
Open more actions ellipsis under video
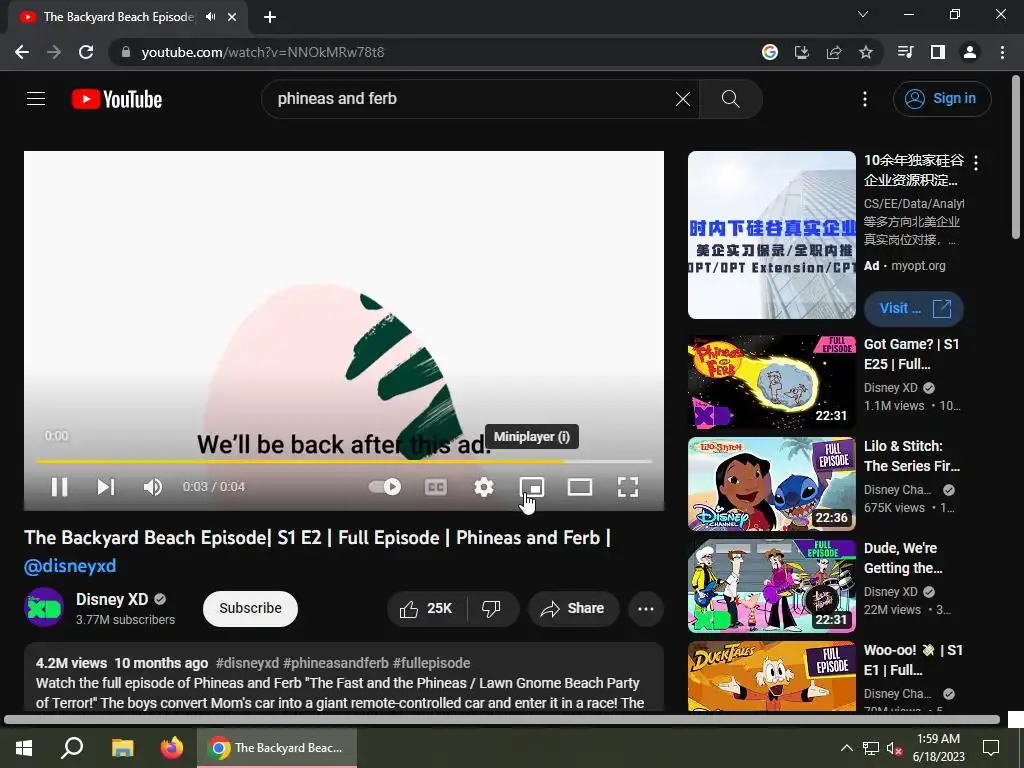pos(646,609)
